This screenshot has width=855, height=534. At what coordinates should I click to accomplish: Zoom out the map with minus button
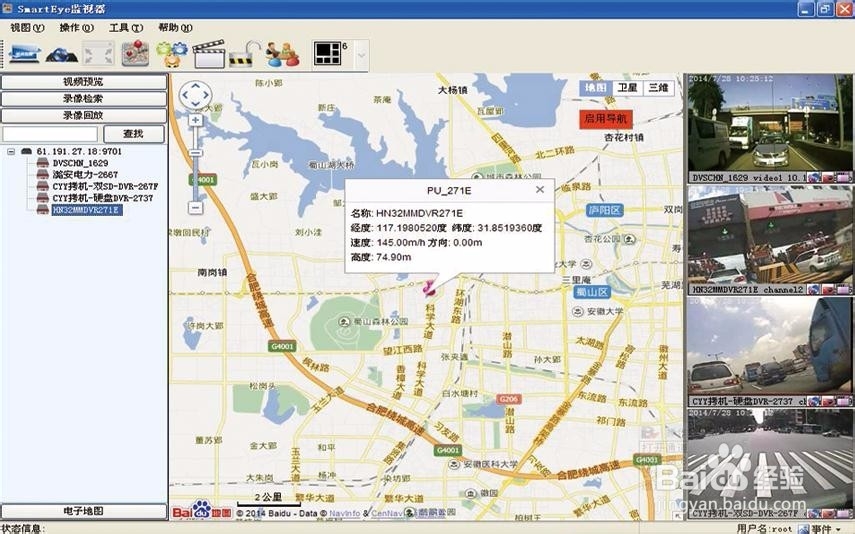point(195,208)
